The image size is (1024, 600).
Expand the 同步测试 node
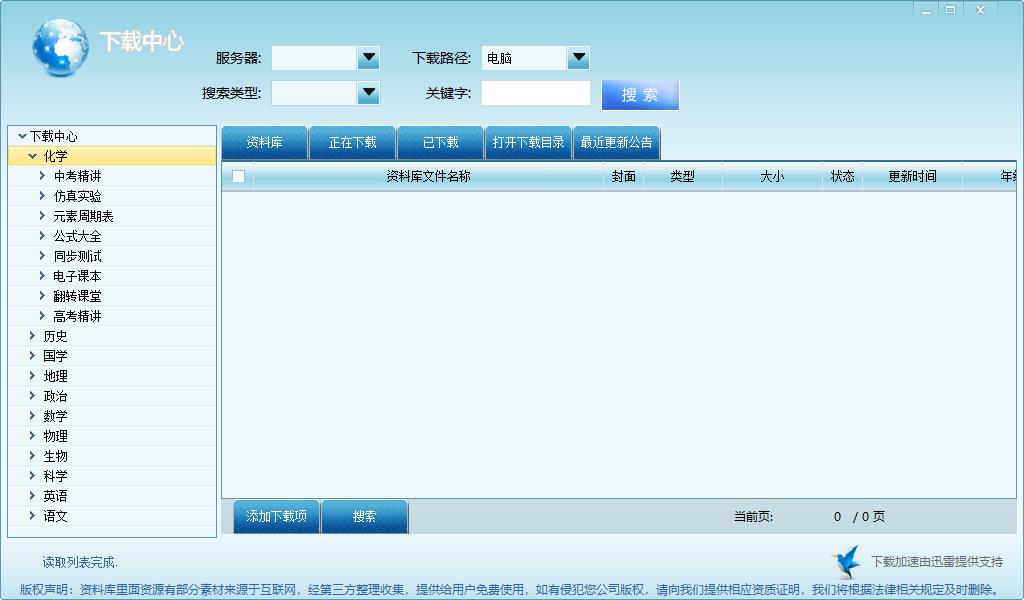pos(42,256)
